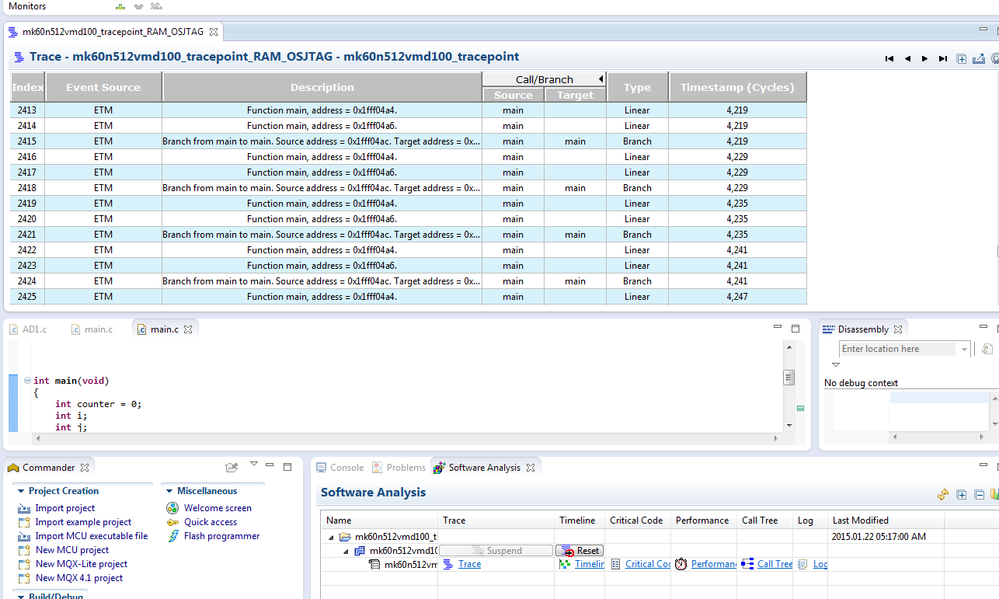Click New MQX-Lite project link
The width and height of the screenshot is (999, 599).
click(81, 564)
